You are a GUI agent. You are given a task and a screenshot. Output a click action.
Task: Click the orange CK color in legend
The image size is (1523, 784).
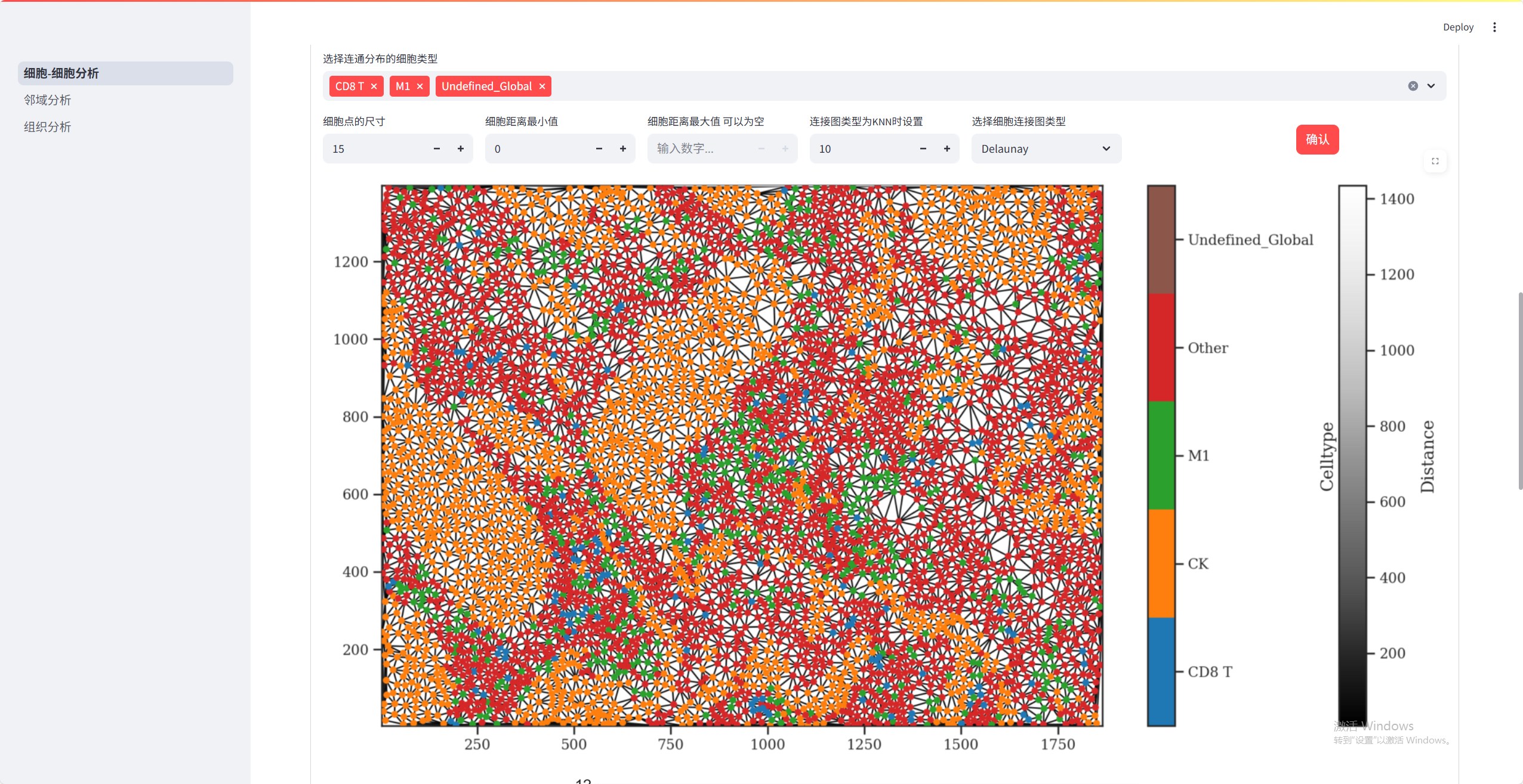[x=1161, y=563]
